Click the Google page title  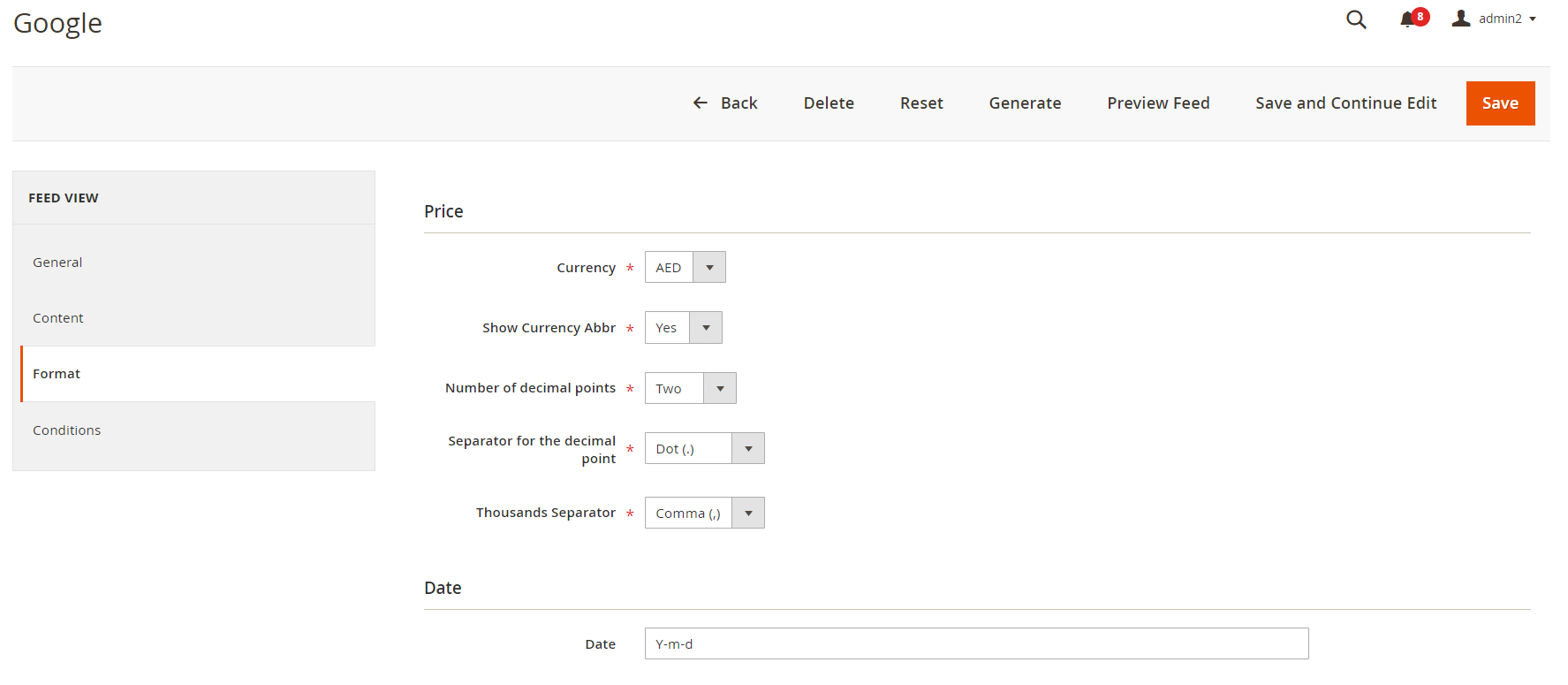tap(57, 23)
